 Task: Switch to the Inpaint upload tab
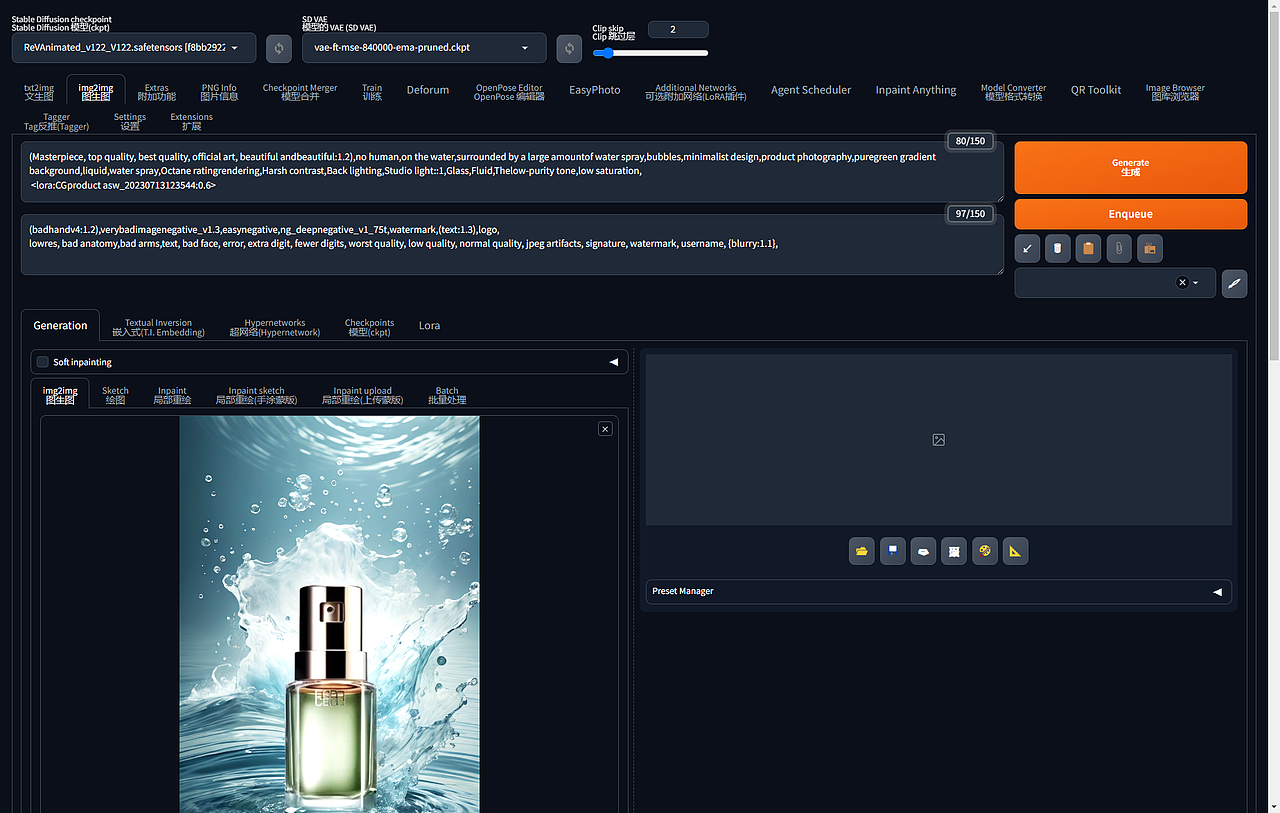pyautogui.click(x=362, y=395)
